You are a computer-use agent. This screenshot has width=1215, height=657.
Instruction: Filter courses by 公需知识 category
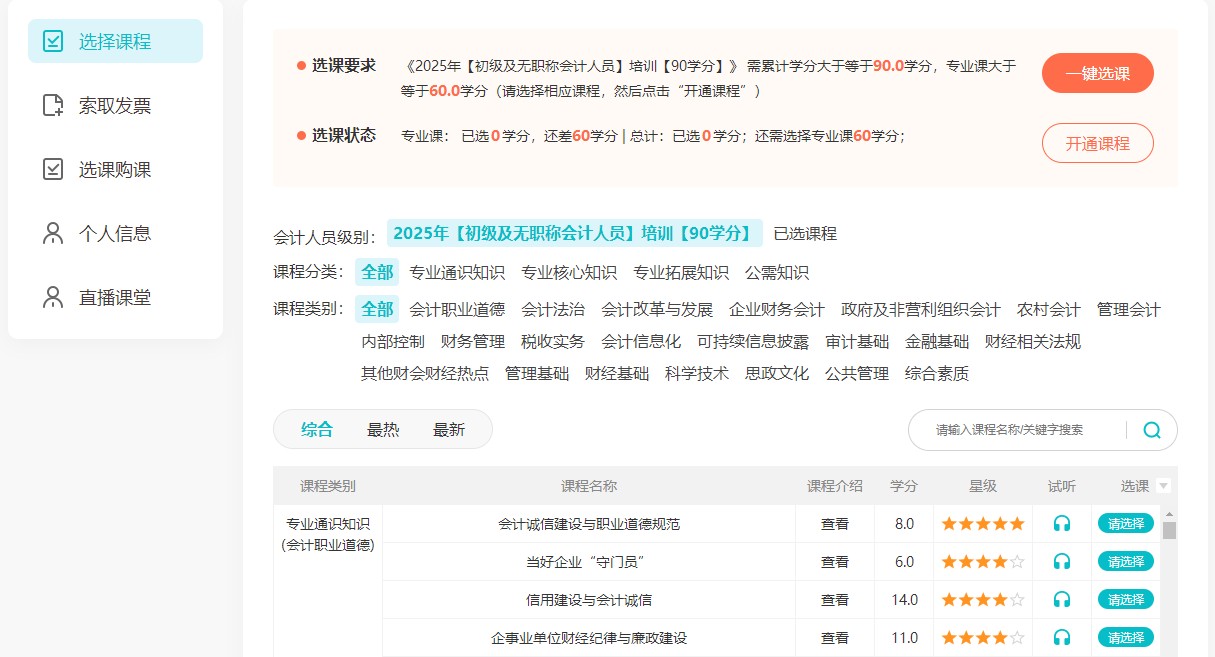[x=777, y=272]
